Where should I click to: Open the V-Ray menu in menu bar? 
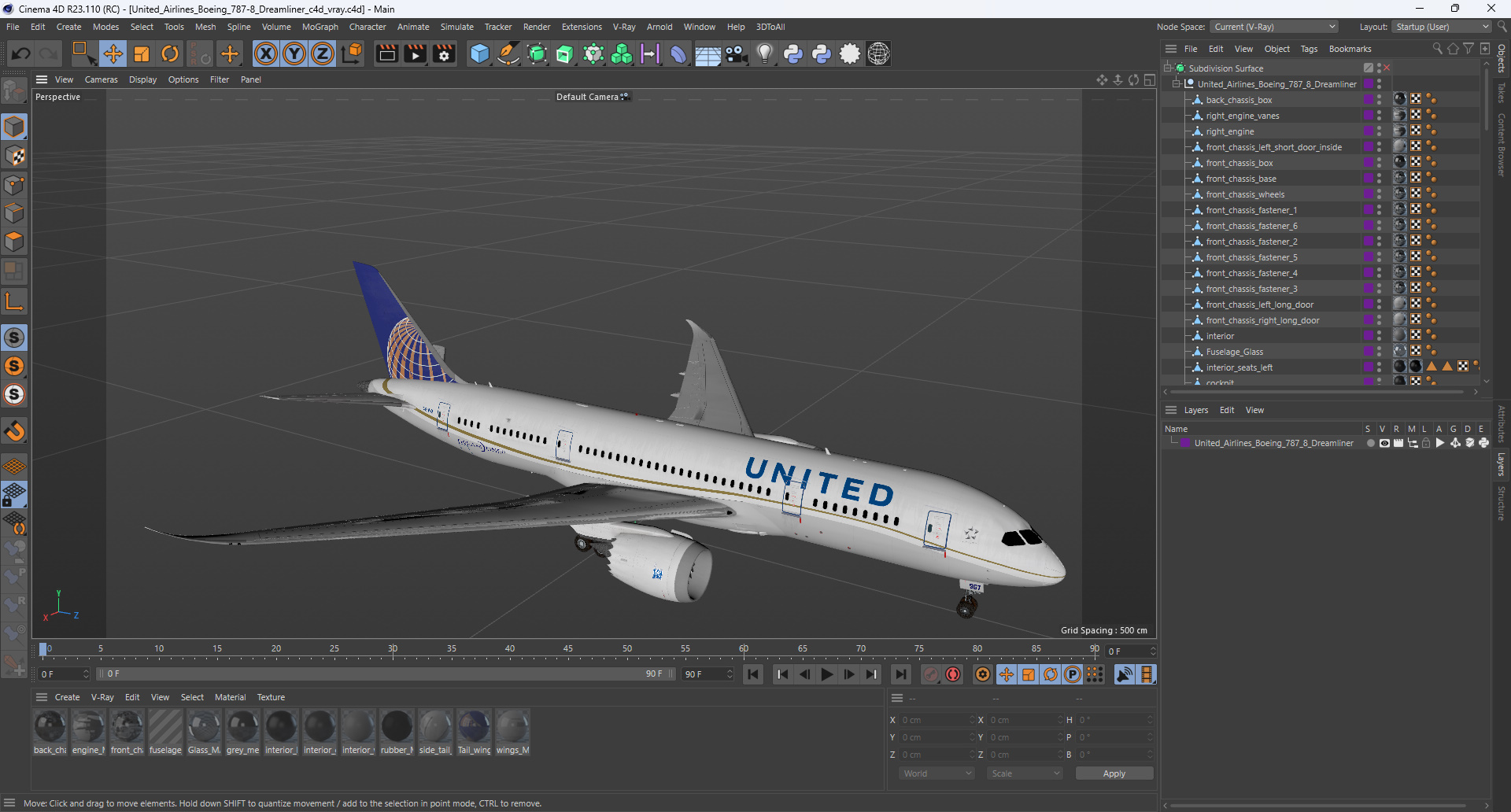click(x=624, y=27)
